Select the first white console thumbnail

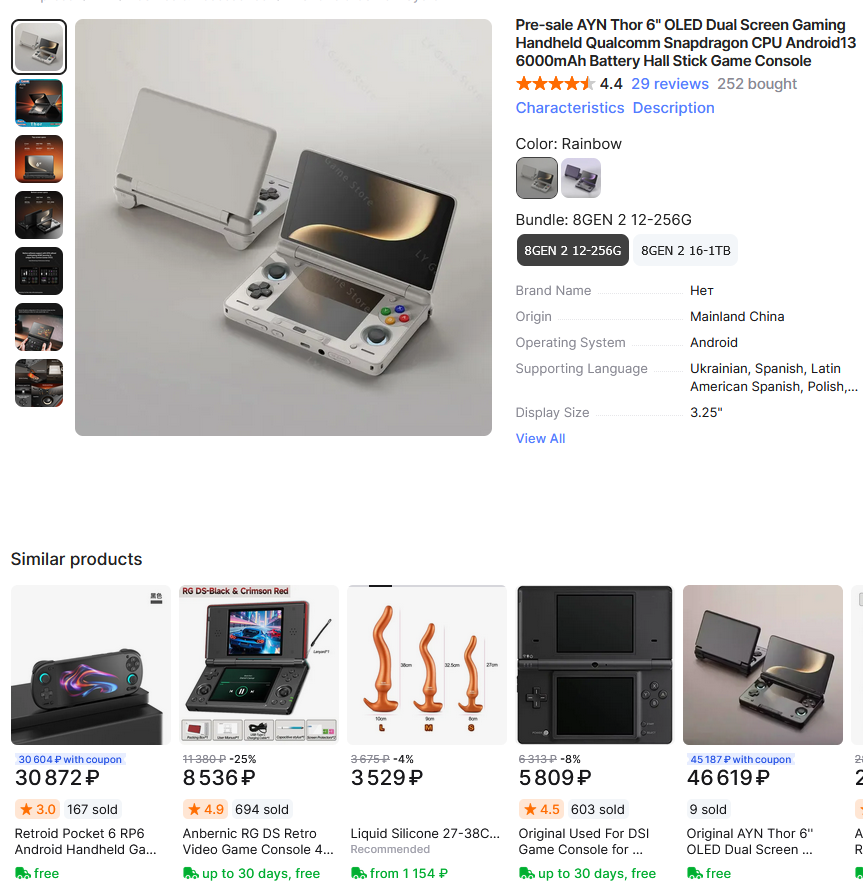click(39, 47)
